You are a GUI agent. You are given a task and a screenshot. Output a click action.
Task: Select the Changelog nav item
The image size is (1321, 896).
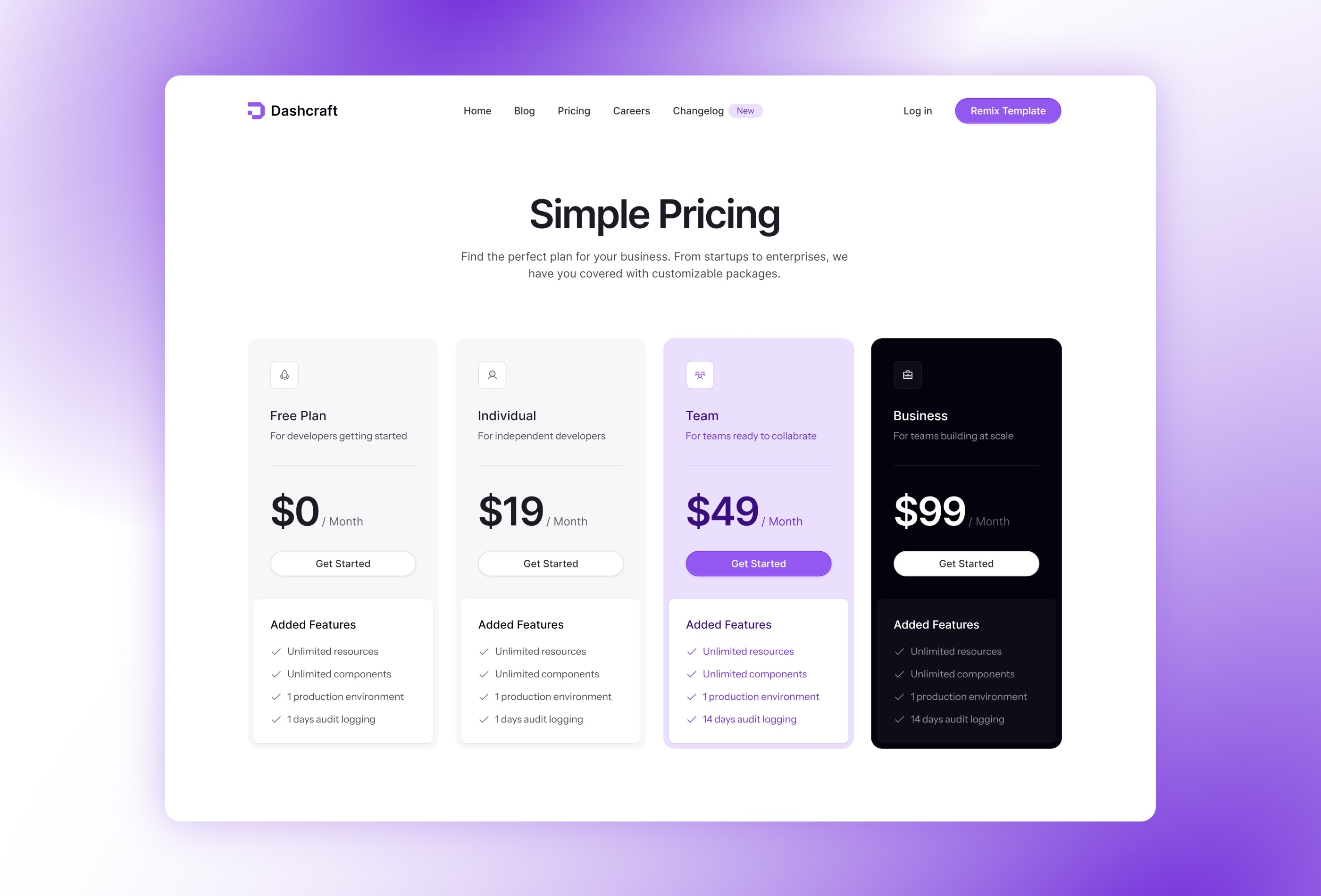pos(698,111)
